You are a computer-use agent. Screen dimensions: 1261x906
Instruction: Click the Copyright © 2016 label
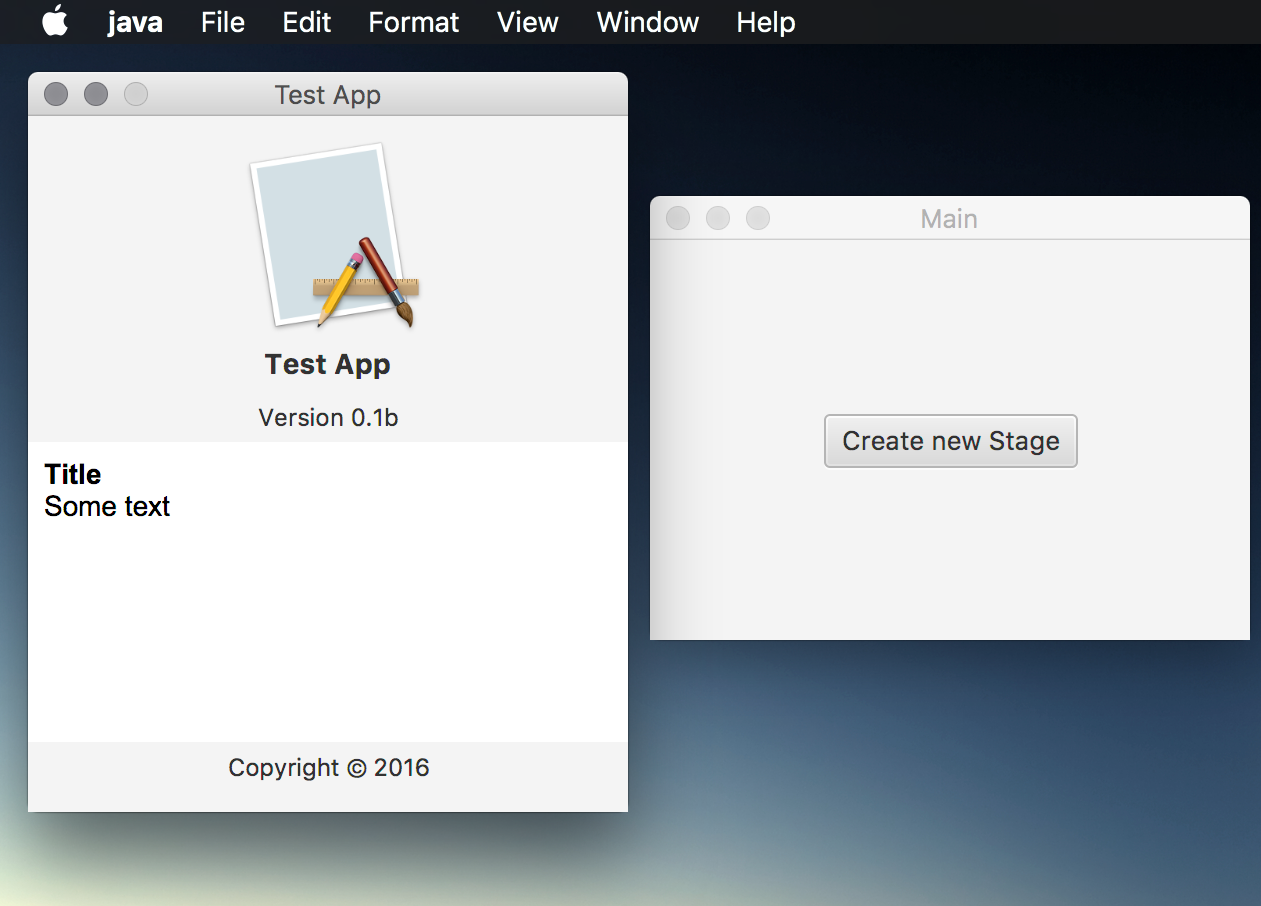pos(329,767)
